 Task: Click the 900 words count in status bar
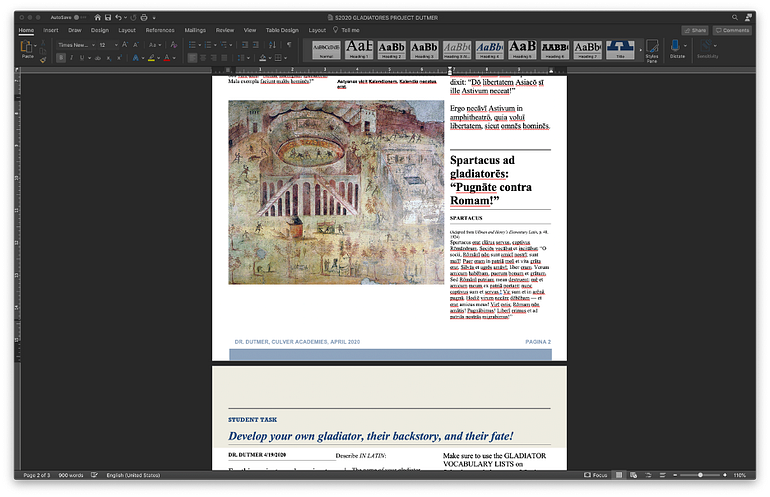71,475
